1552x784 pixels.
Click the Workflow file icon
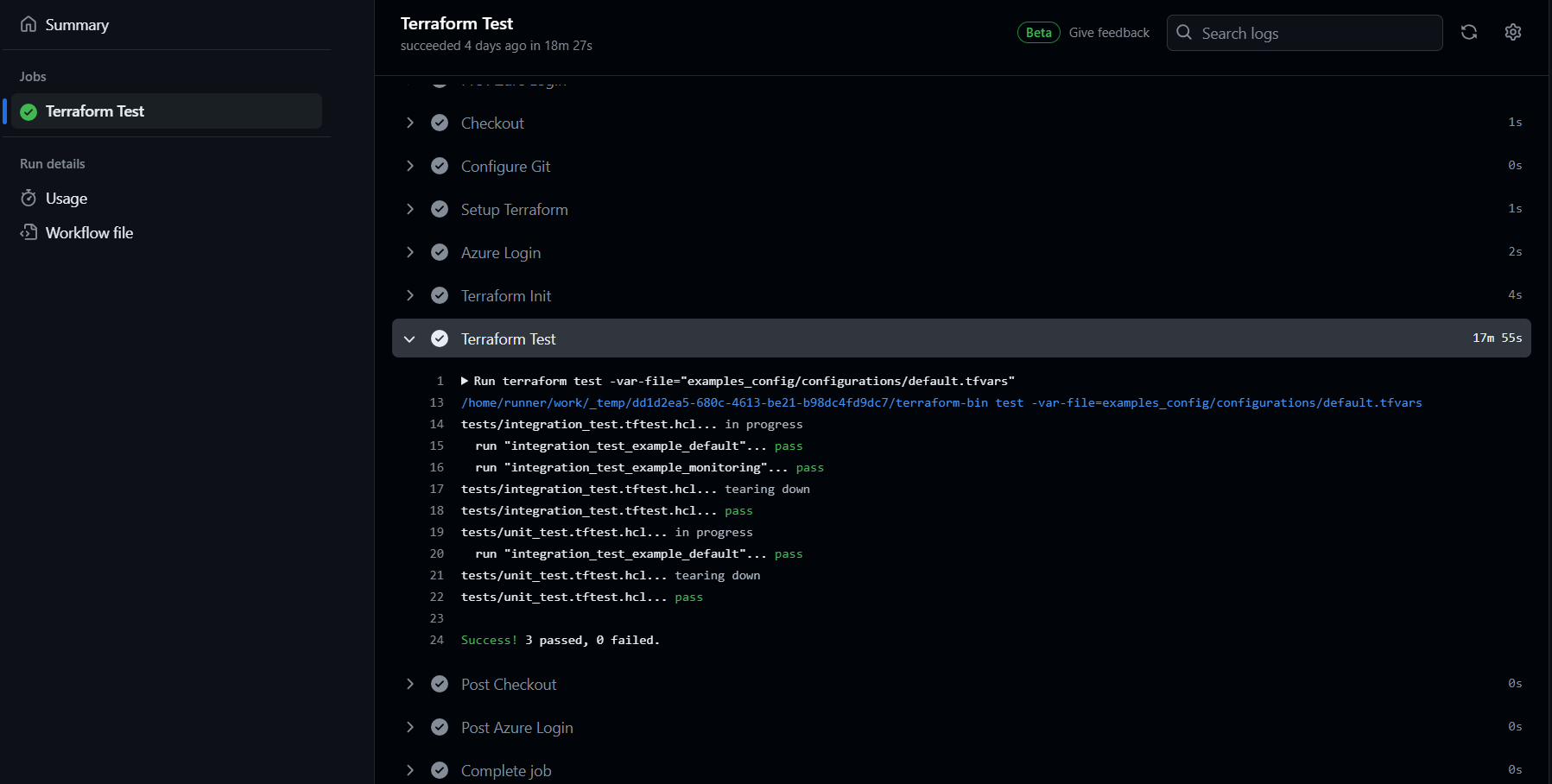pos(29,232)
